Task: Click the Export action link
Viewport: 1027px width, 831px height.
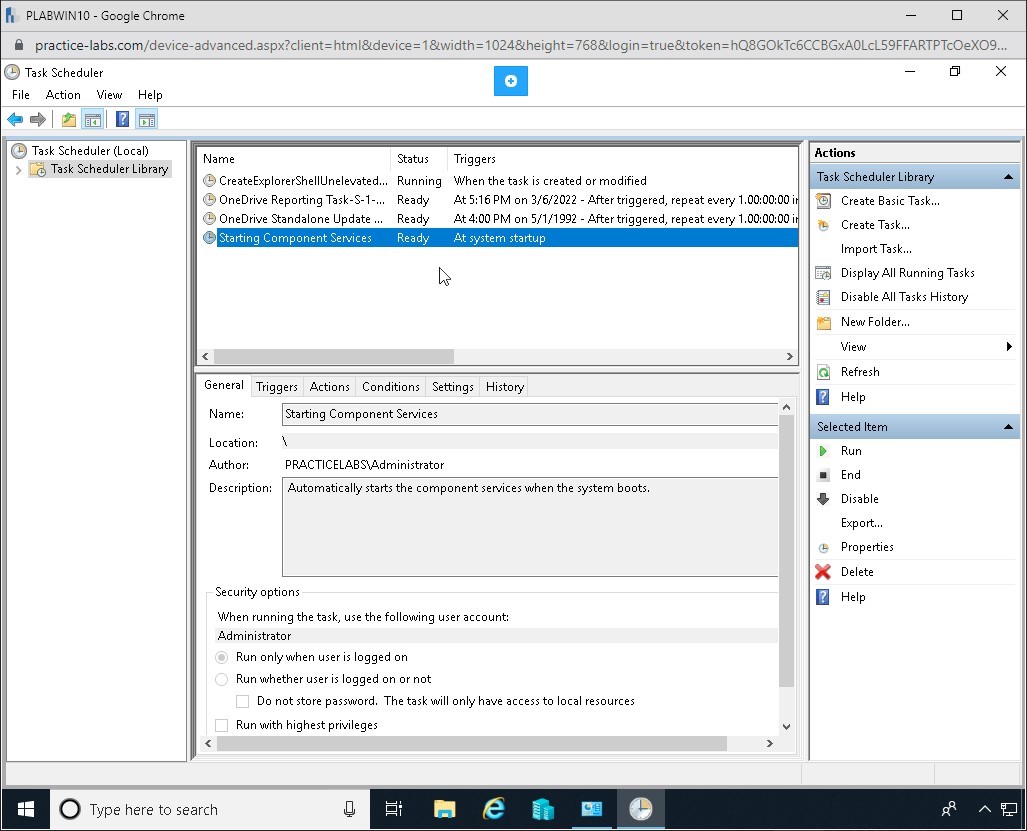Action: pos(862,523)
